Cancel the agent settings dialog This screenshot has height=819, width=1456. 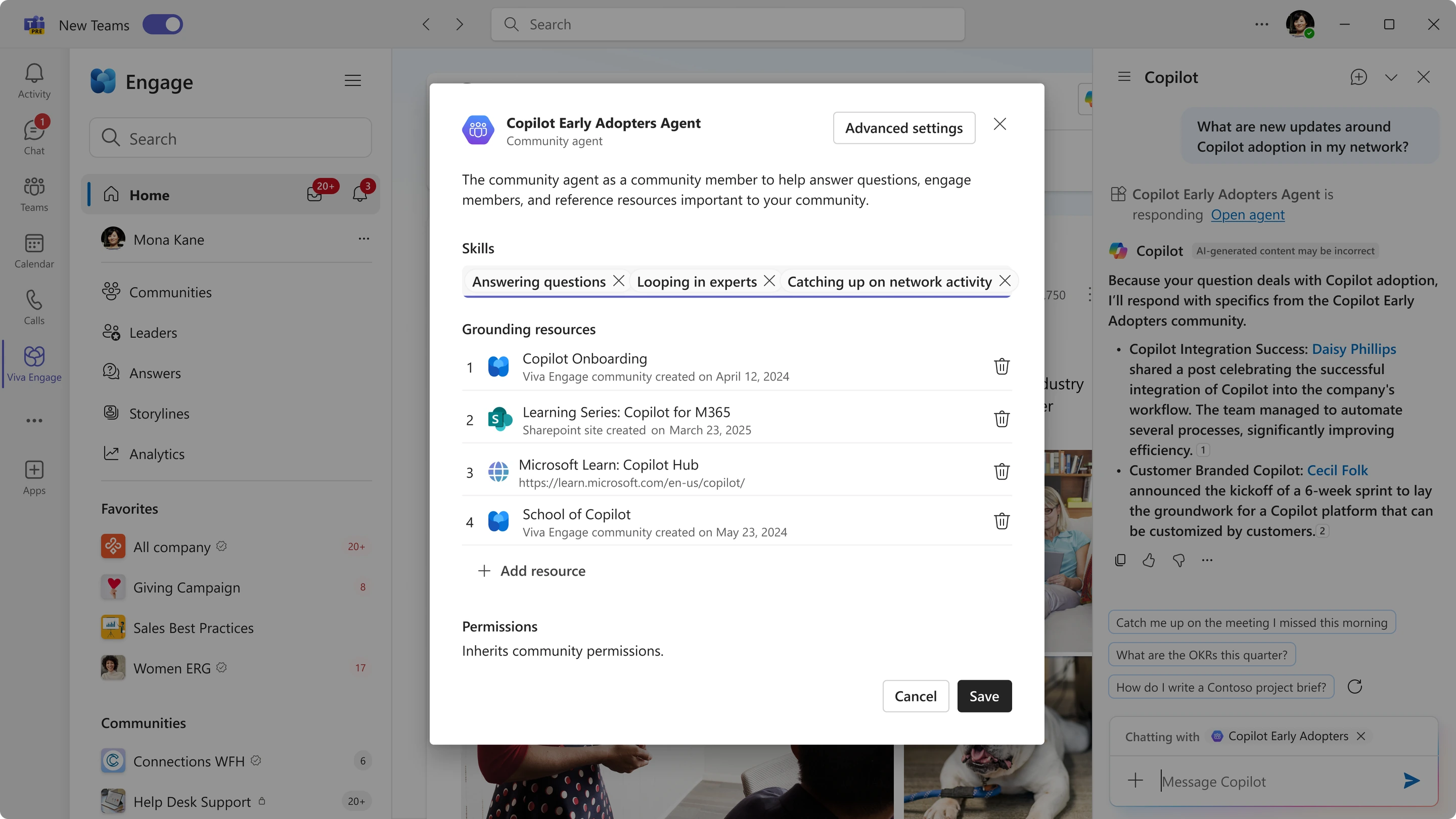click(x=916, y=696)
